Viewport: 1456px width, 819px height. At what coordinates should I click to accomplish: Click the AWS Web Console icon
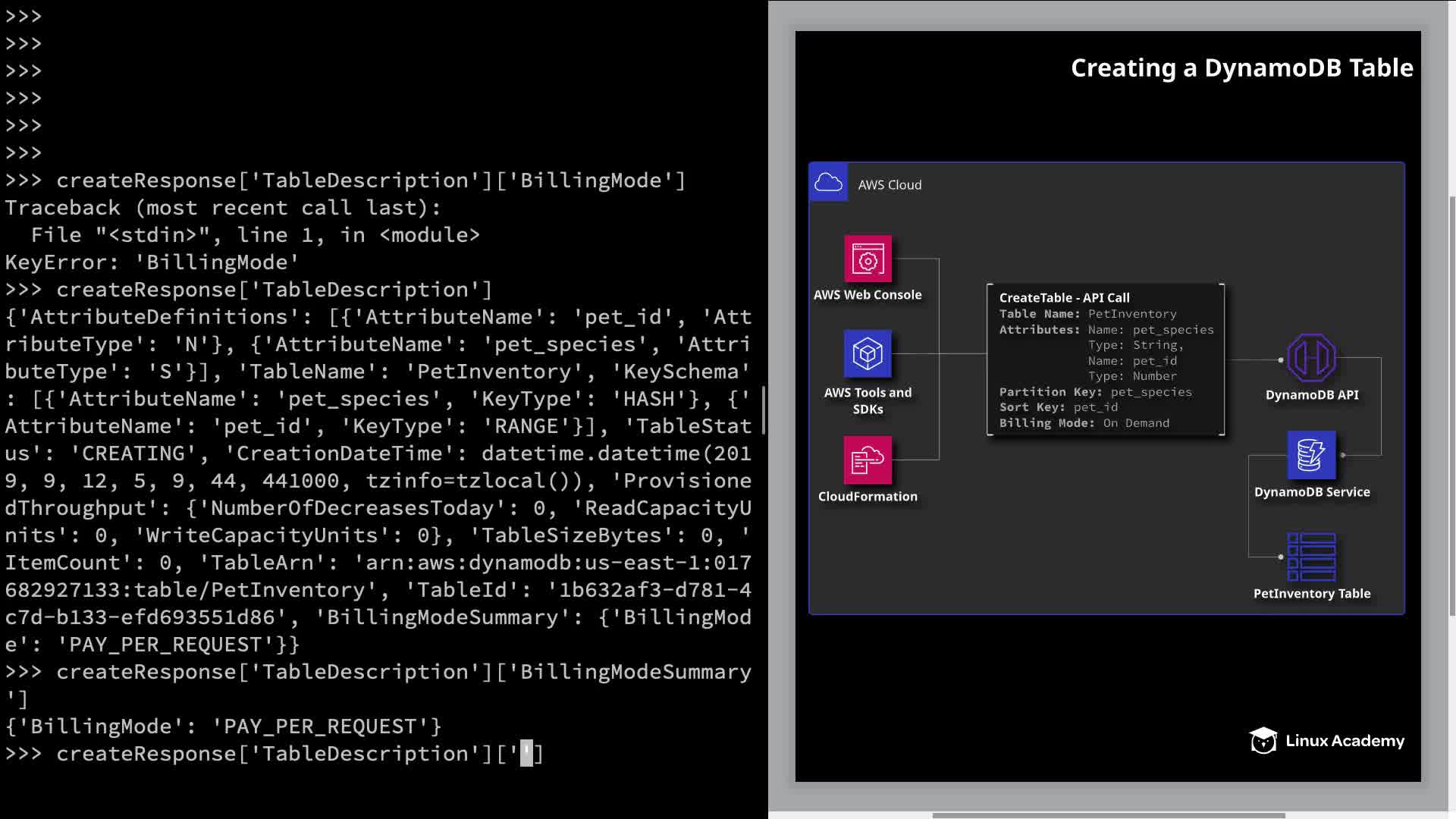pos(868,259)
